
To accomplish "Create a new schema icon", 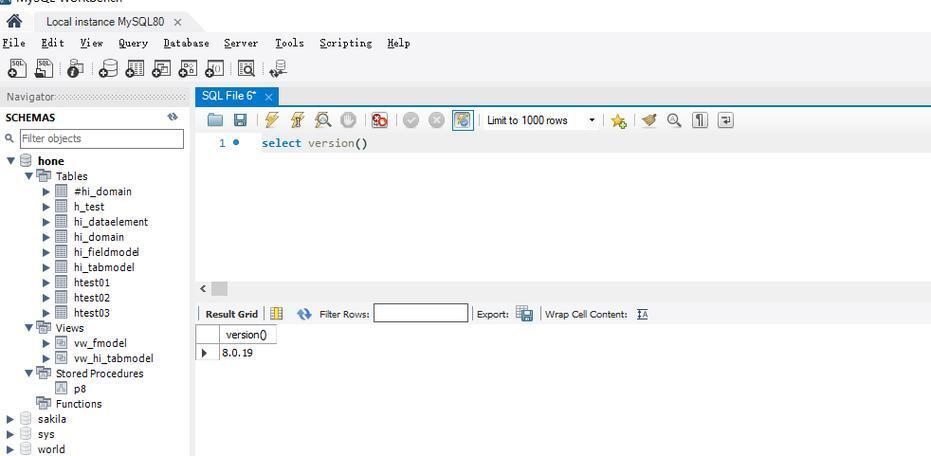I will [108, 68].
